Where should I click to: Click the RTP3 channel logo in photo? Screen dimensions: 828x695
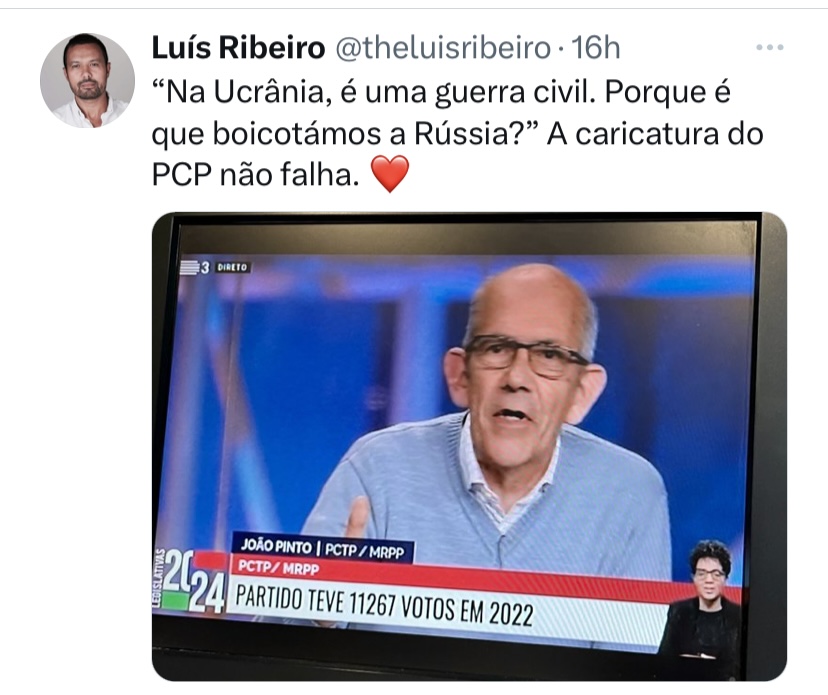click(x=195, y=268)
